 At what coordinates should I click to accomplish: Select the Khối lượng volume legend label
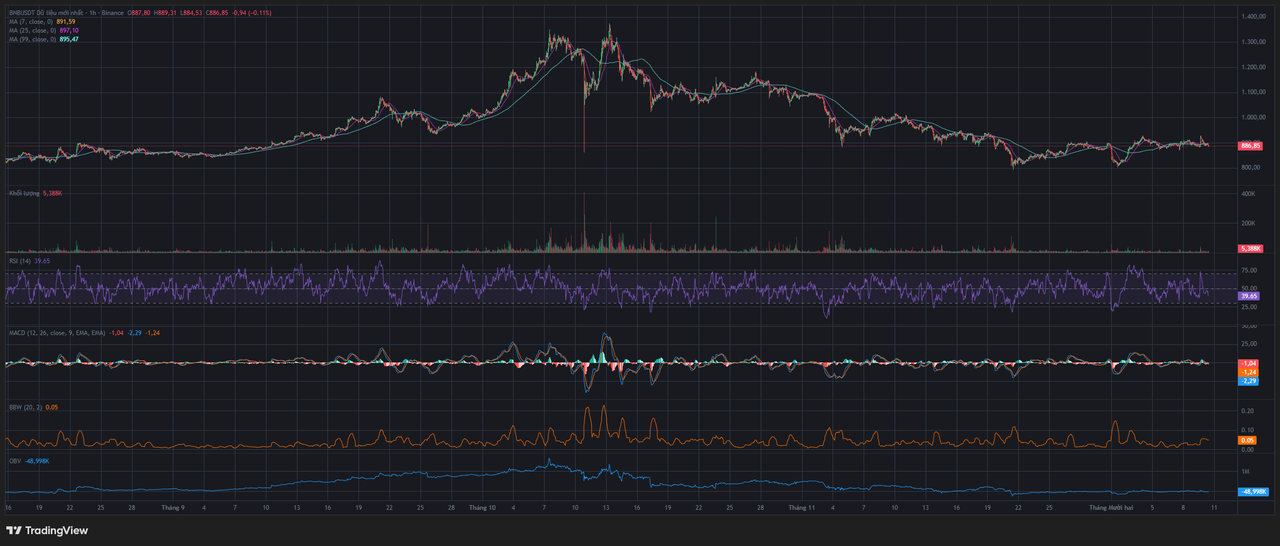pyautogui.click(x=24, y=193)
